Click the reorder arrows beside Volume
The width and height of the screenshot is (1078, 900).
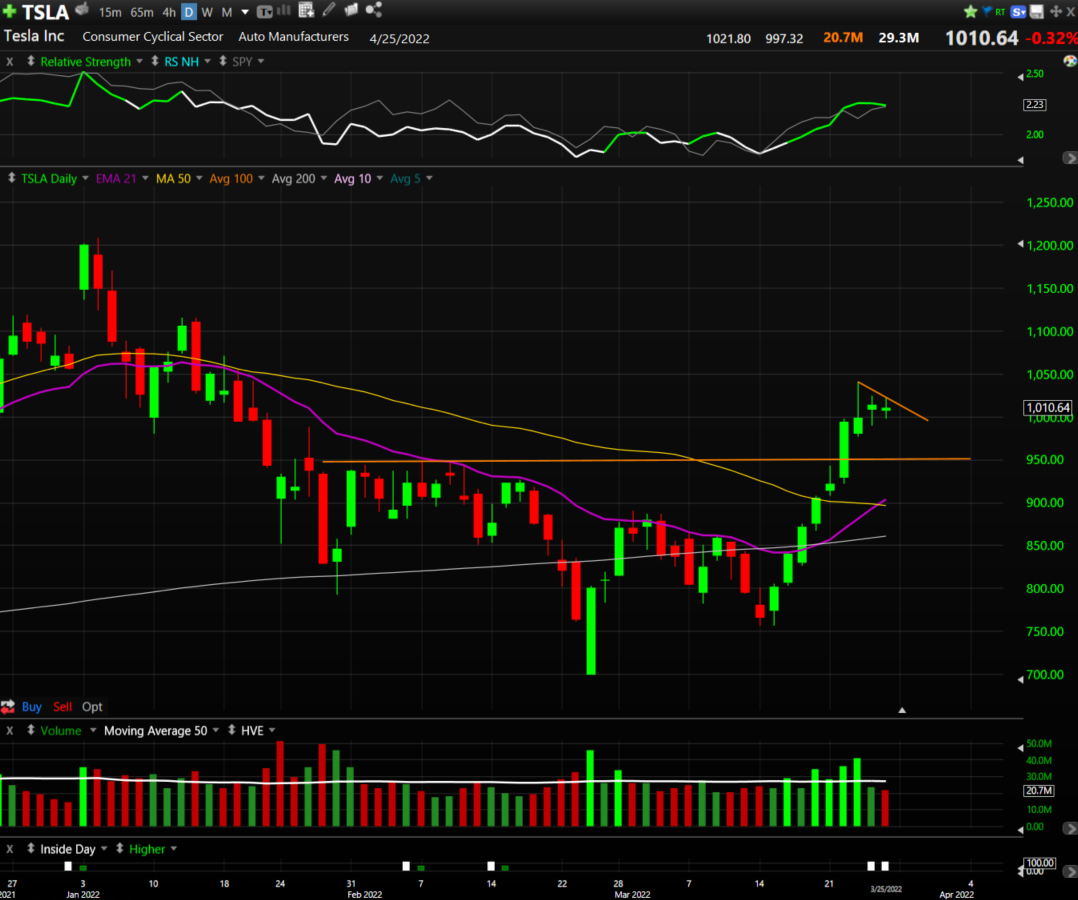(x=31, y=730)
